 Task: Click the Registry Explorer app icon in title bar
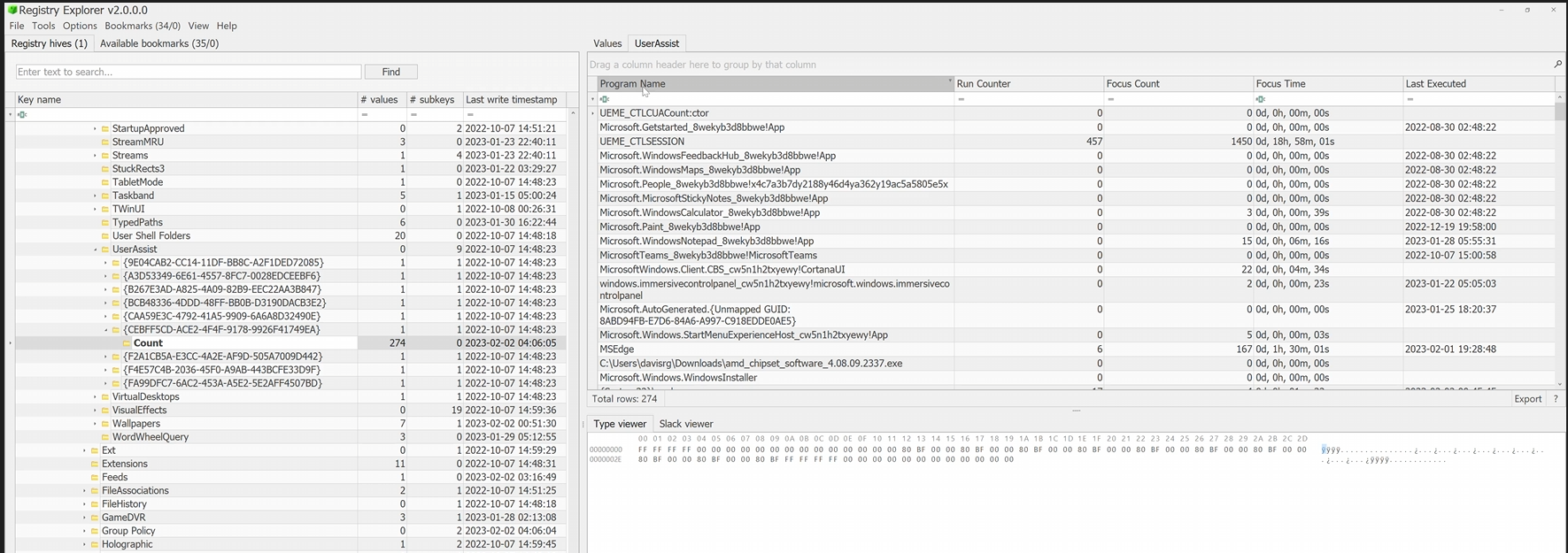tap(12, 10)
